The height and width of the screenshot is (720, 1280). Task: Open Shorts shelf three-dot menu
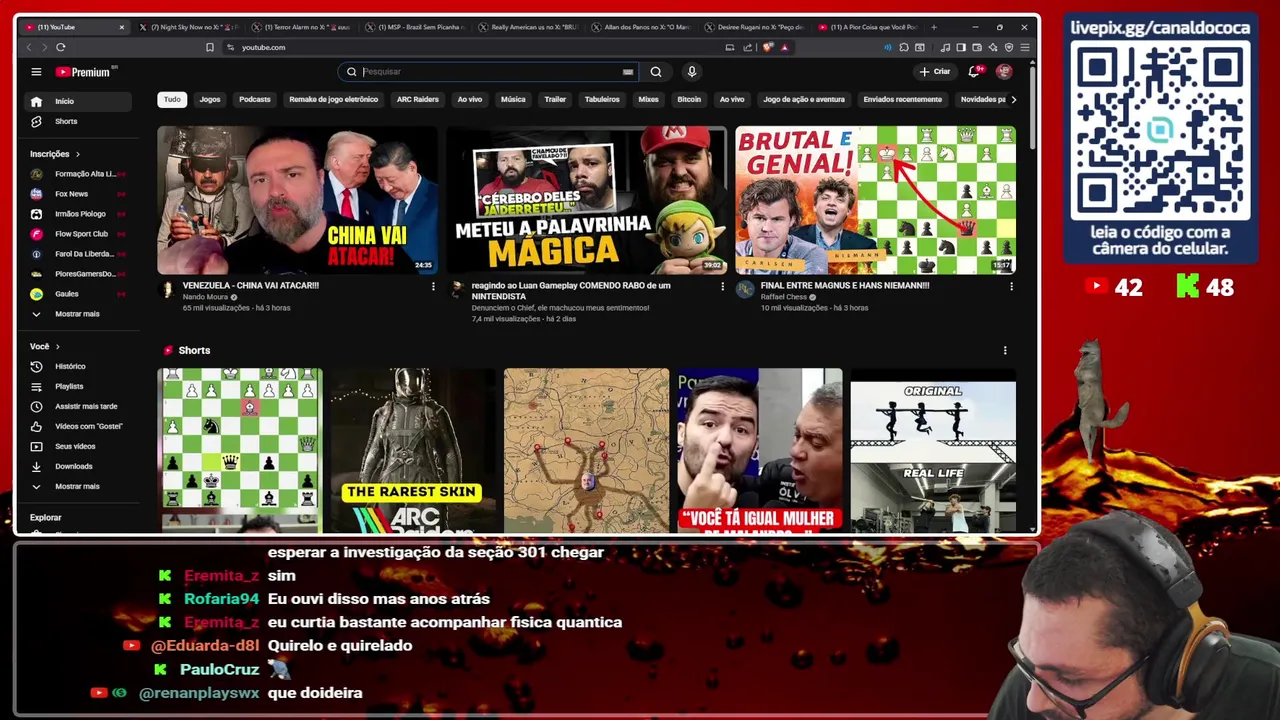(1005, 350)
